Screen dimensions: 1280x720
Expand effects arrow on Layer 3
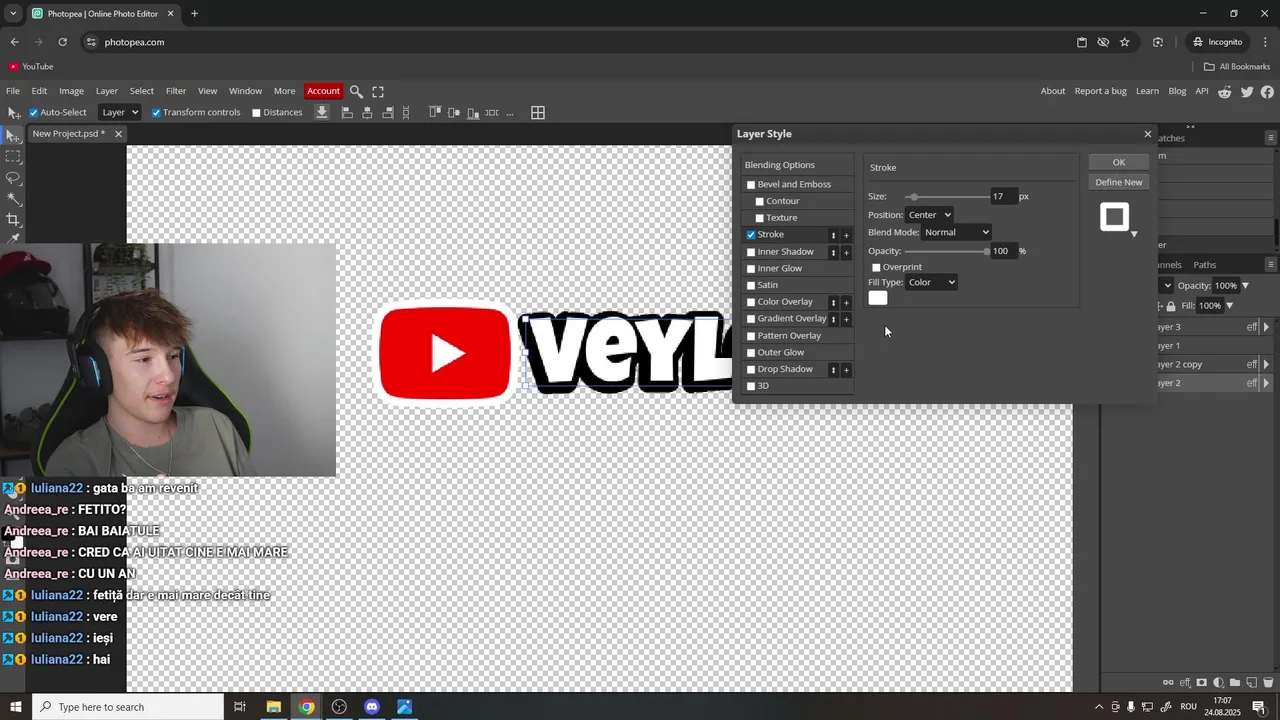point(1266,327)
